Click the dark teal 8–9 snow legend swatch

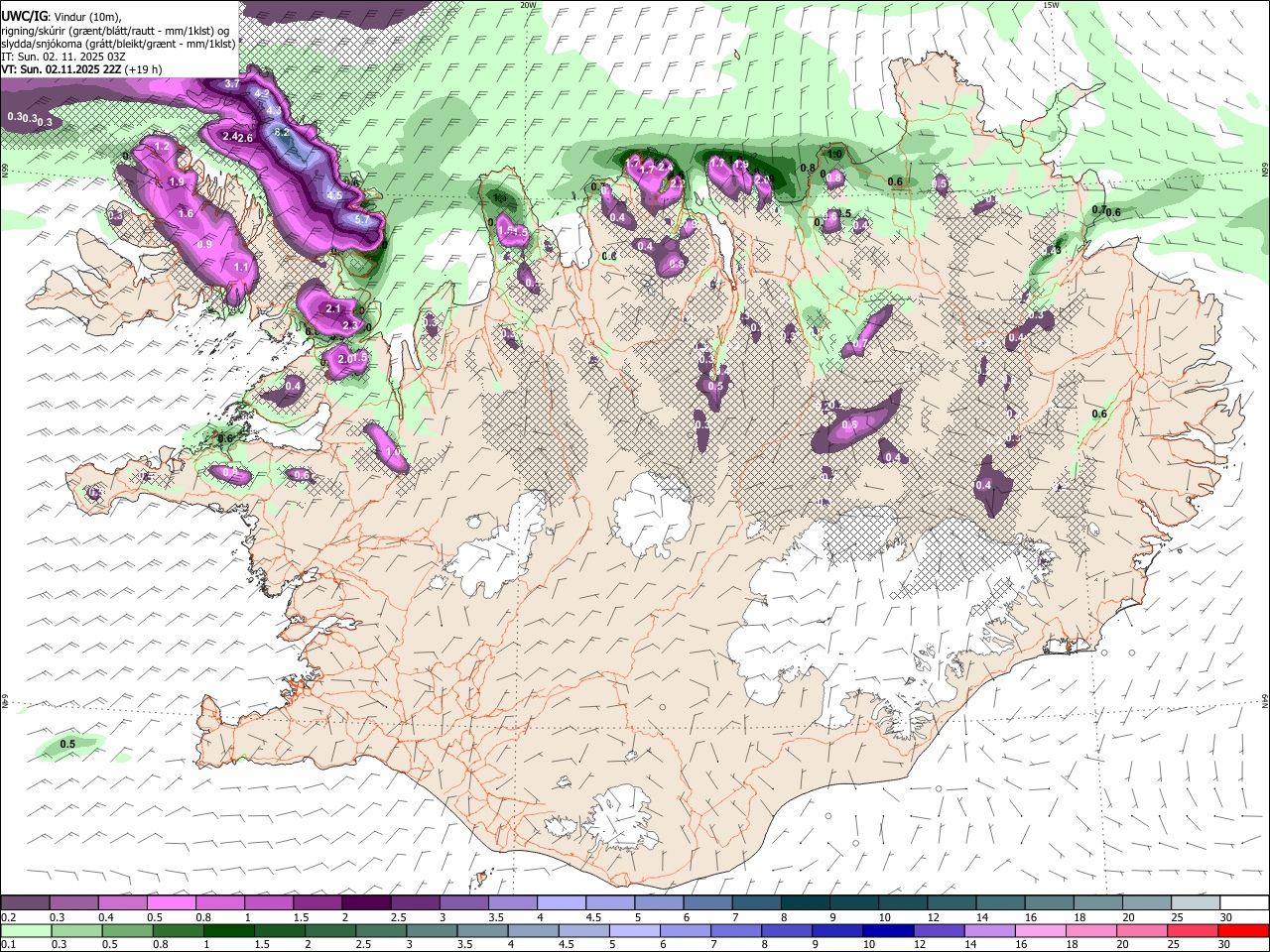(806, 903)
